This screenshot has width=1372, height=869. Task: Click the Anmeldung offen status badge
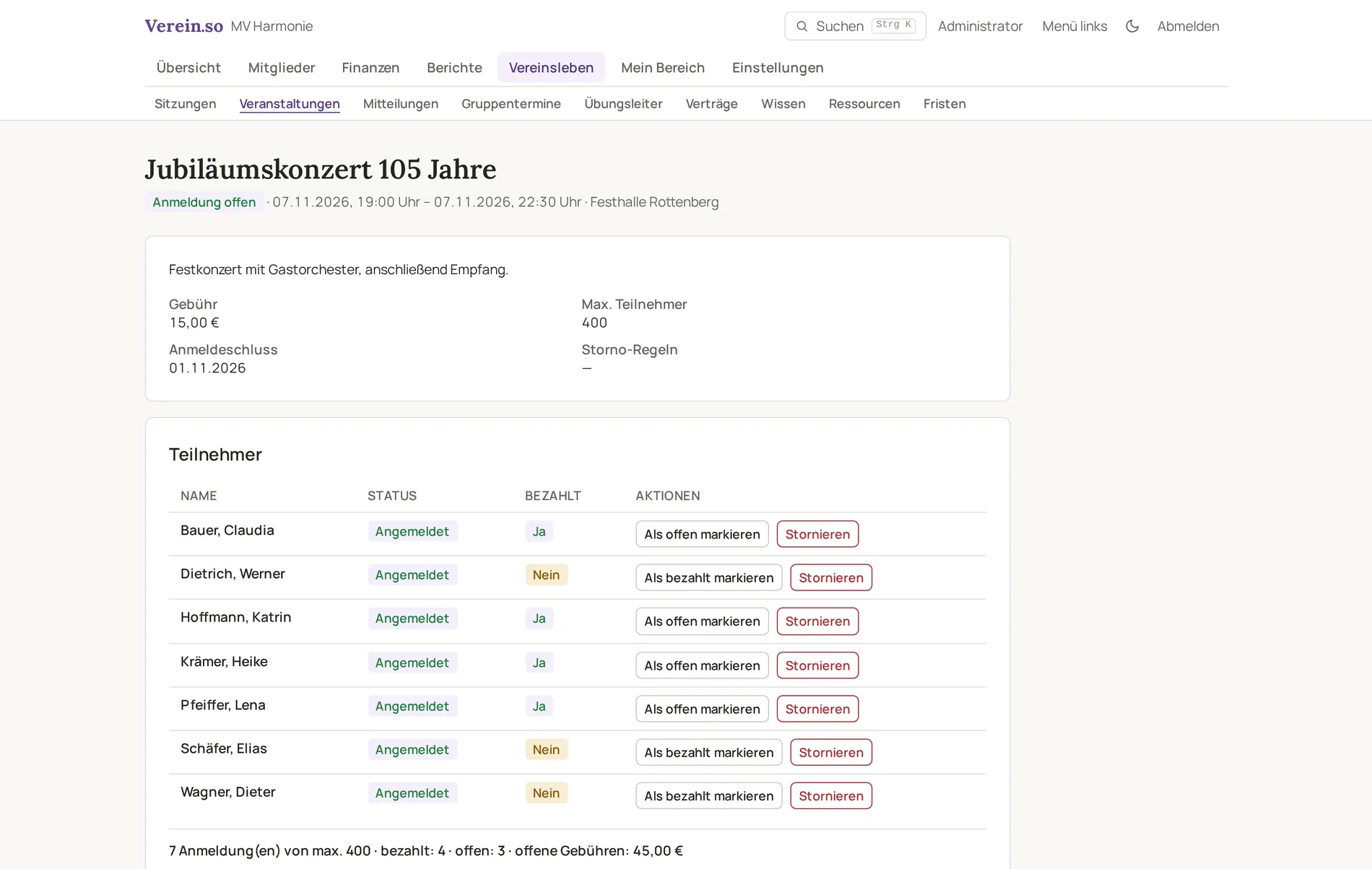pos(204,202)
